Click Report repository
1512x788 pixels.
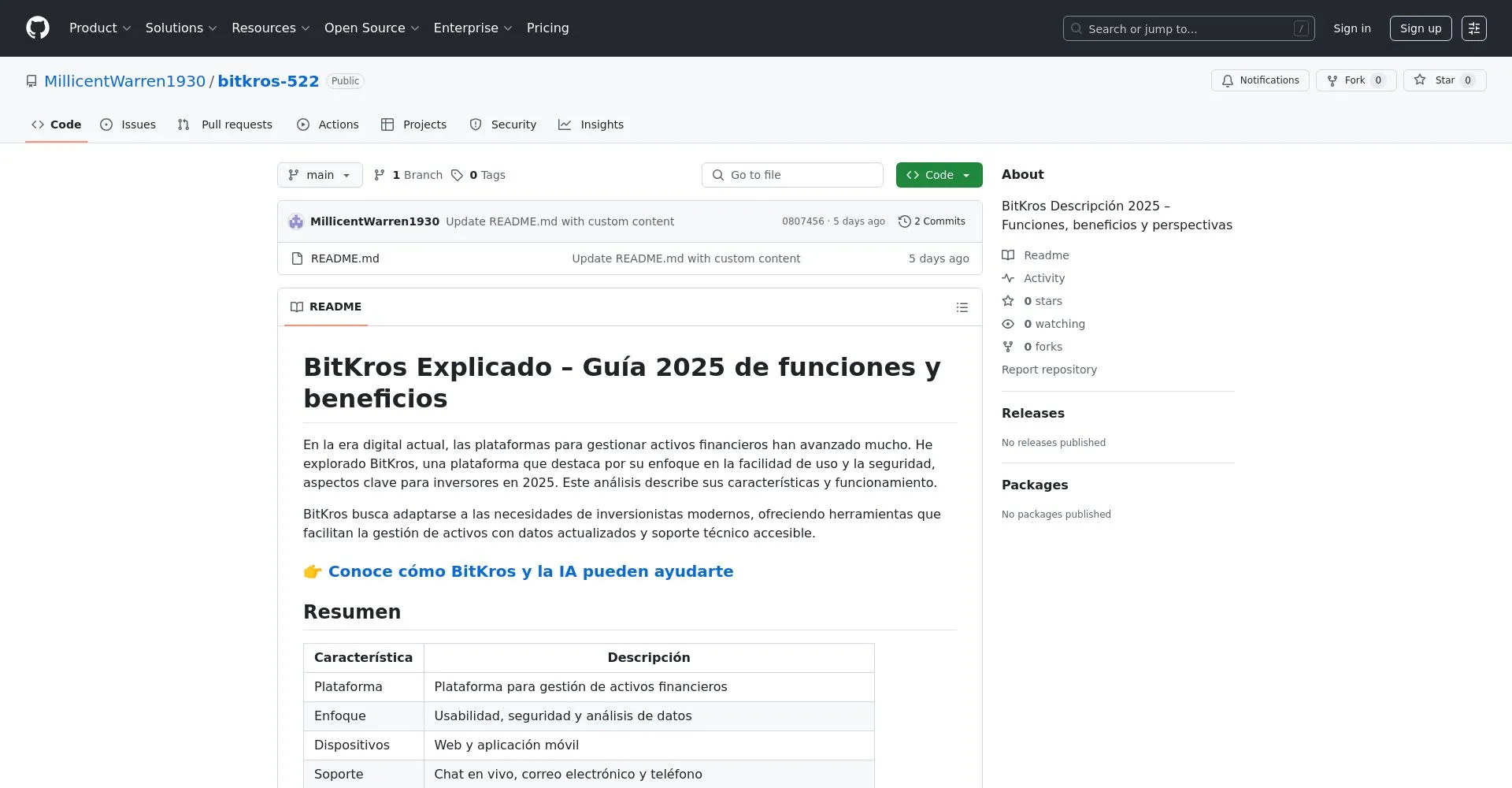click(x=1049, y=370)
